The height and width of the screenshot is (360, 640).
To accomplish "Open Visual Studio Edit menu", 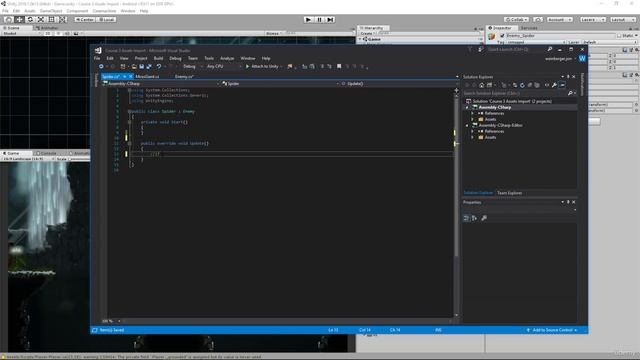I will point(110,58).
